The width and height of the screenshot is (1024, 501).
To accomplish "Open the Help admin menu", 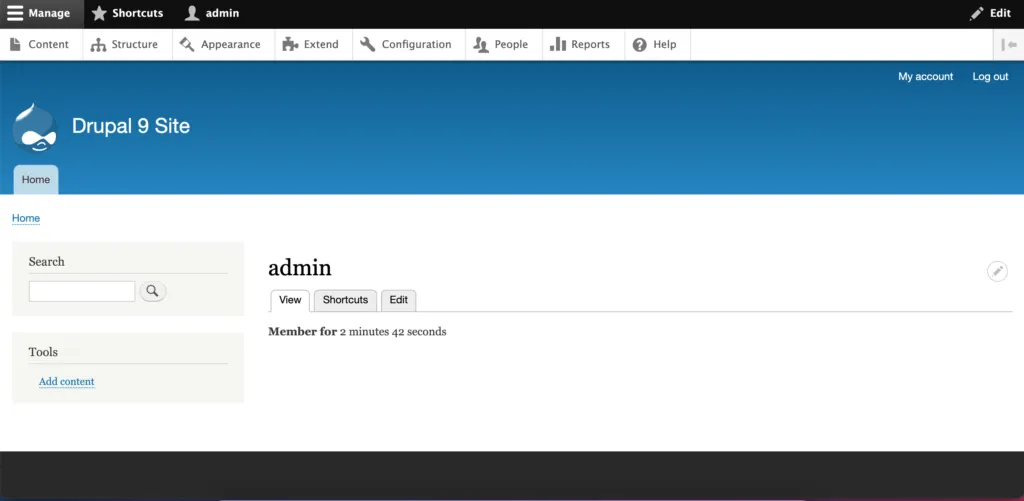I will click(x=655, y=44).
